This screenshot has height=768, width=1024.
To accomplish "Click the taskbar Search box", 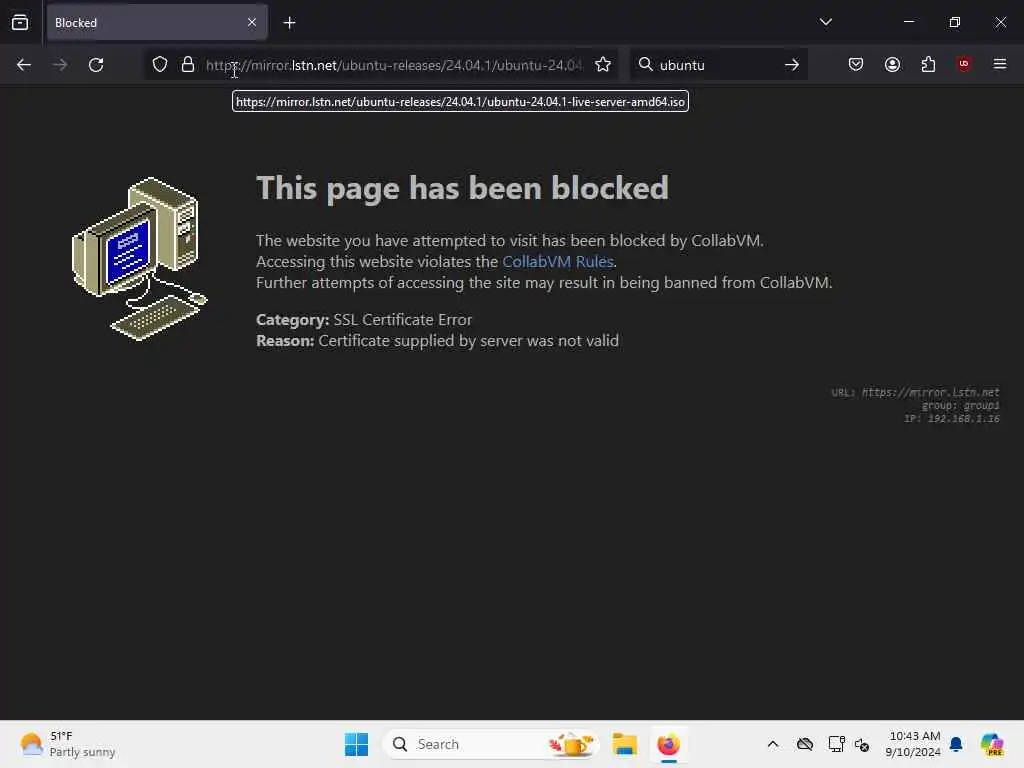I will click(x=491, y=744).
